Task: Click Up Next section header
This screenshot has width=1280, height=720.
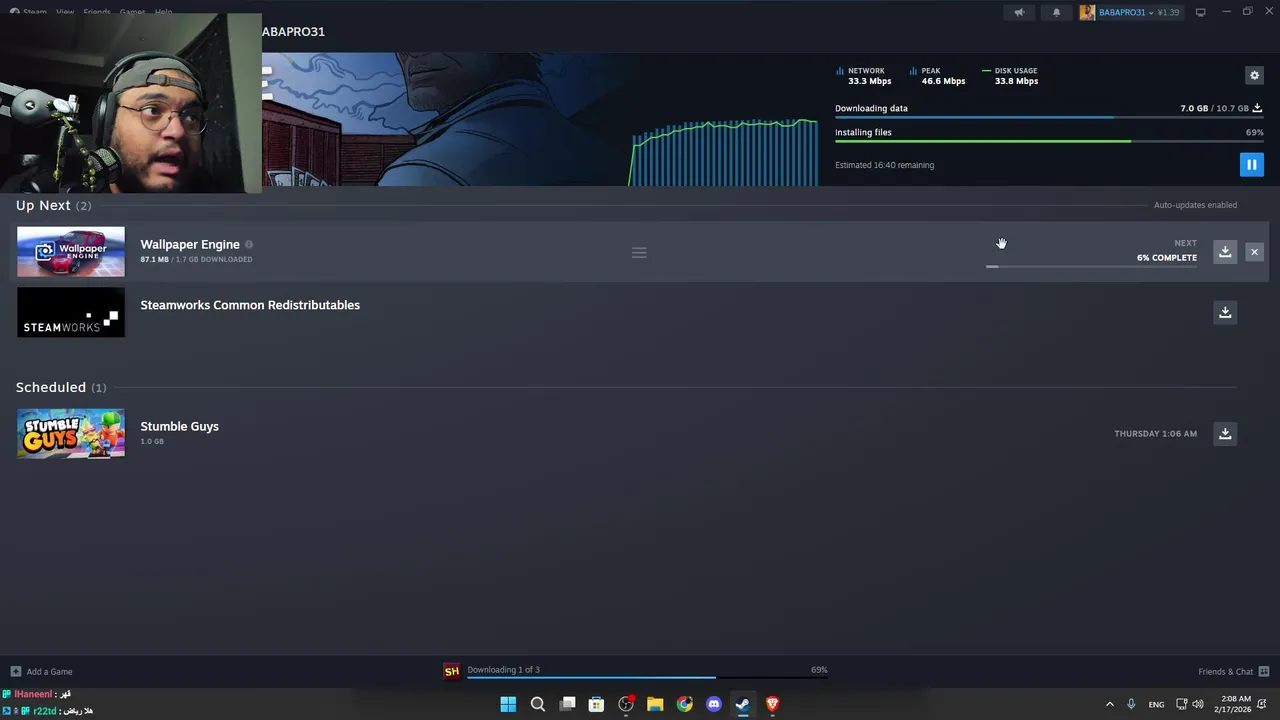Action: pyautogui.click(x=53, y=205)
